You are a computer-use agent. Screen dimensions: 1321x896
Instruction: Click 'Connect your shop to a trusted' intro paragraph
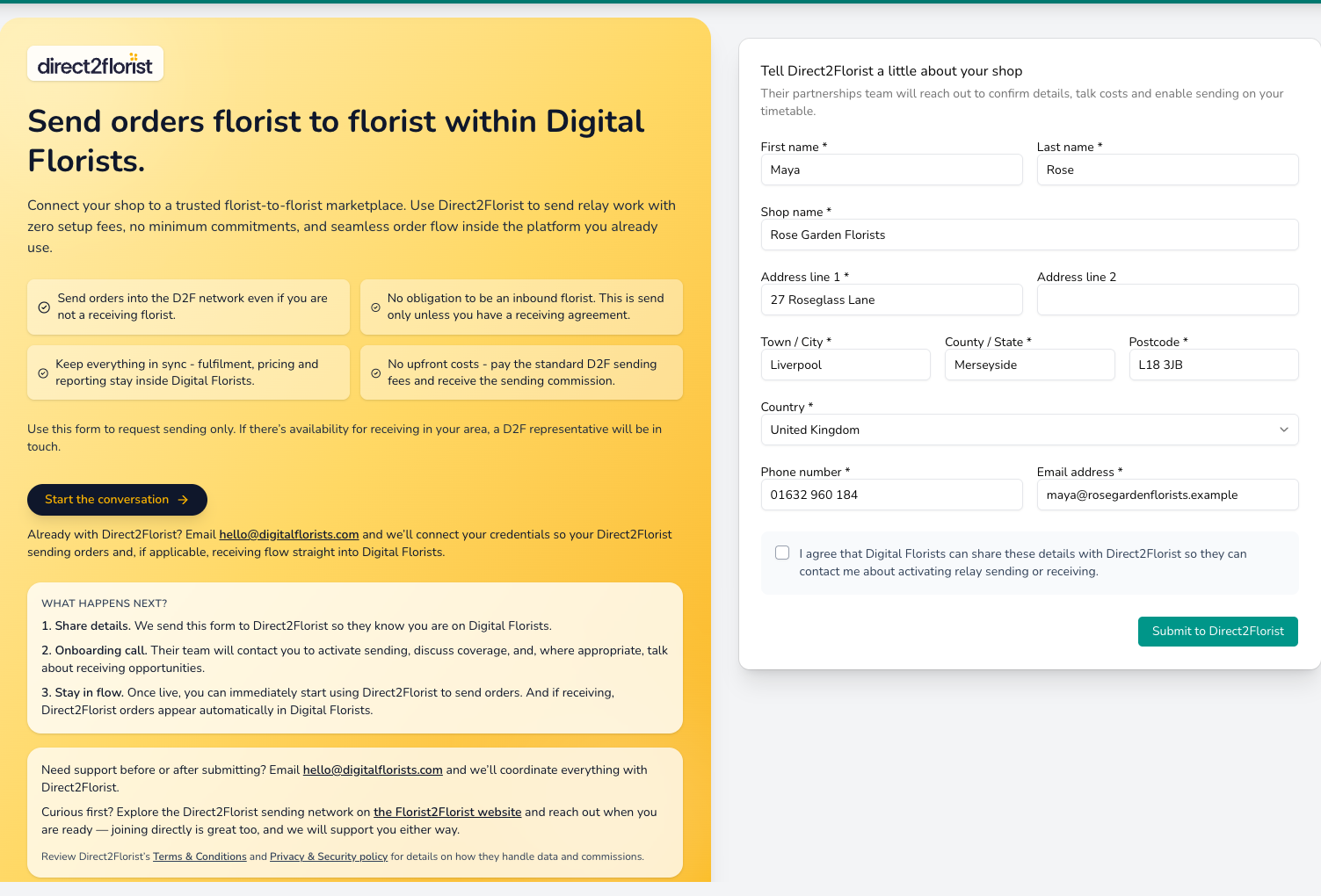pyautogui.click(x=352, y=227)
